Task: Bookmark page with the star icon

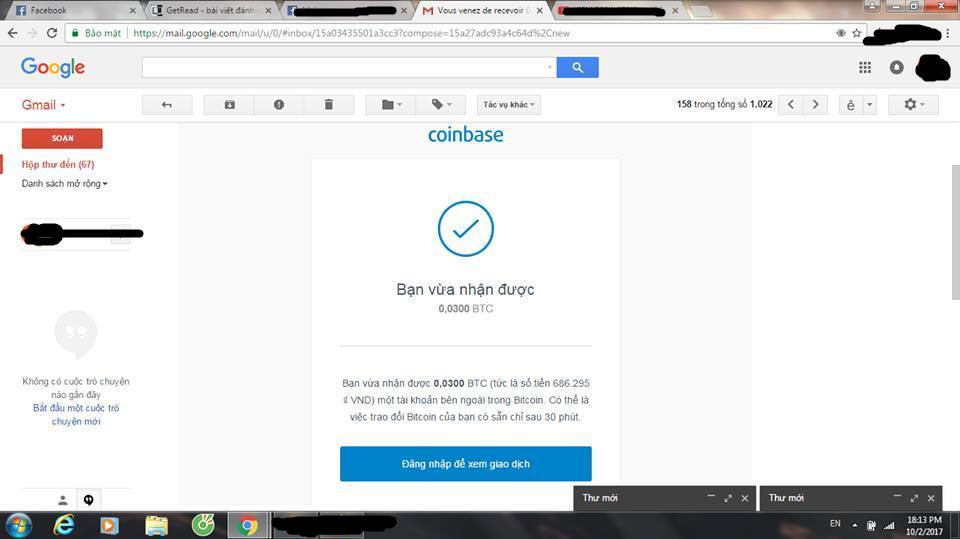Action: pyautogui.click(x=857, y=33)
